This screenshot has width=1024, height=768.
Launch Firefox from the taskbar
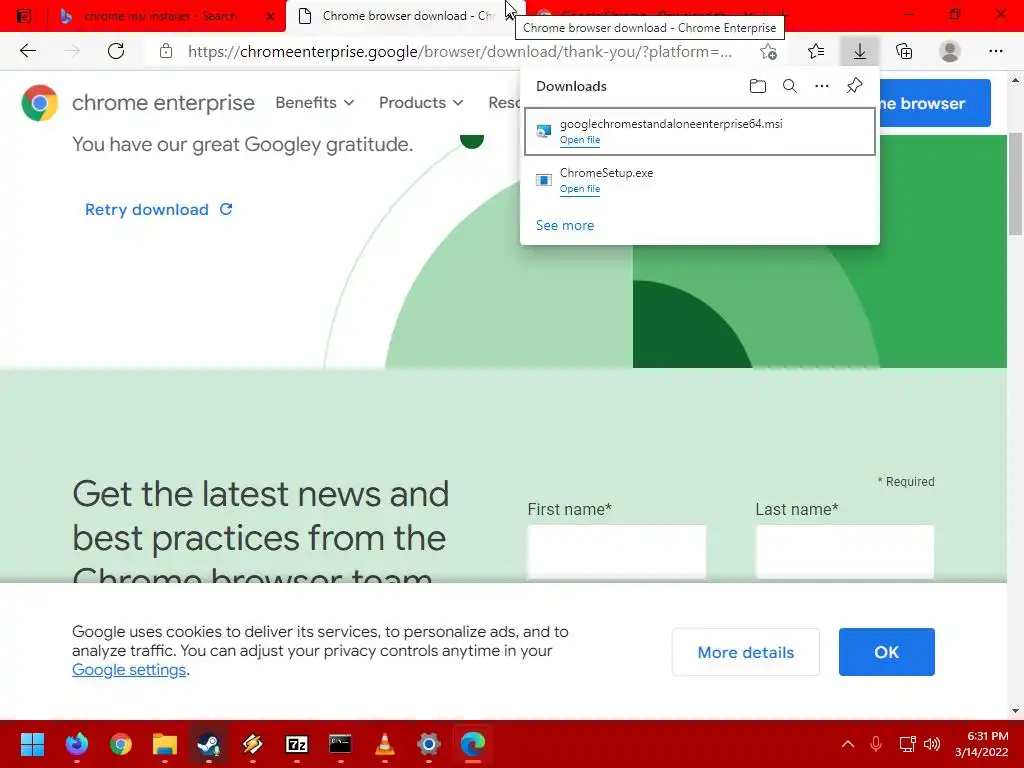[x=76, y=744]
